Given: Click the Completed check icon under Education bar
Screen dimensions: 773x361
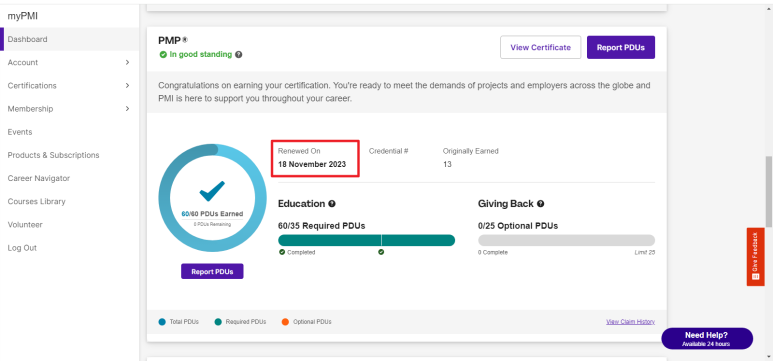Looking at the screenshot, I should pyautogui.click(x=282, y=252).
